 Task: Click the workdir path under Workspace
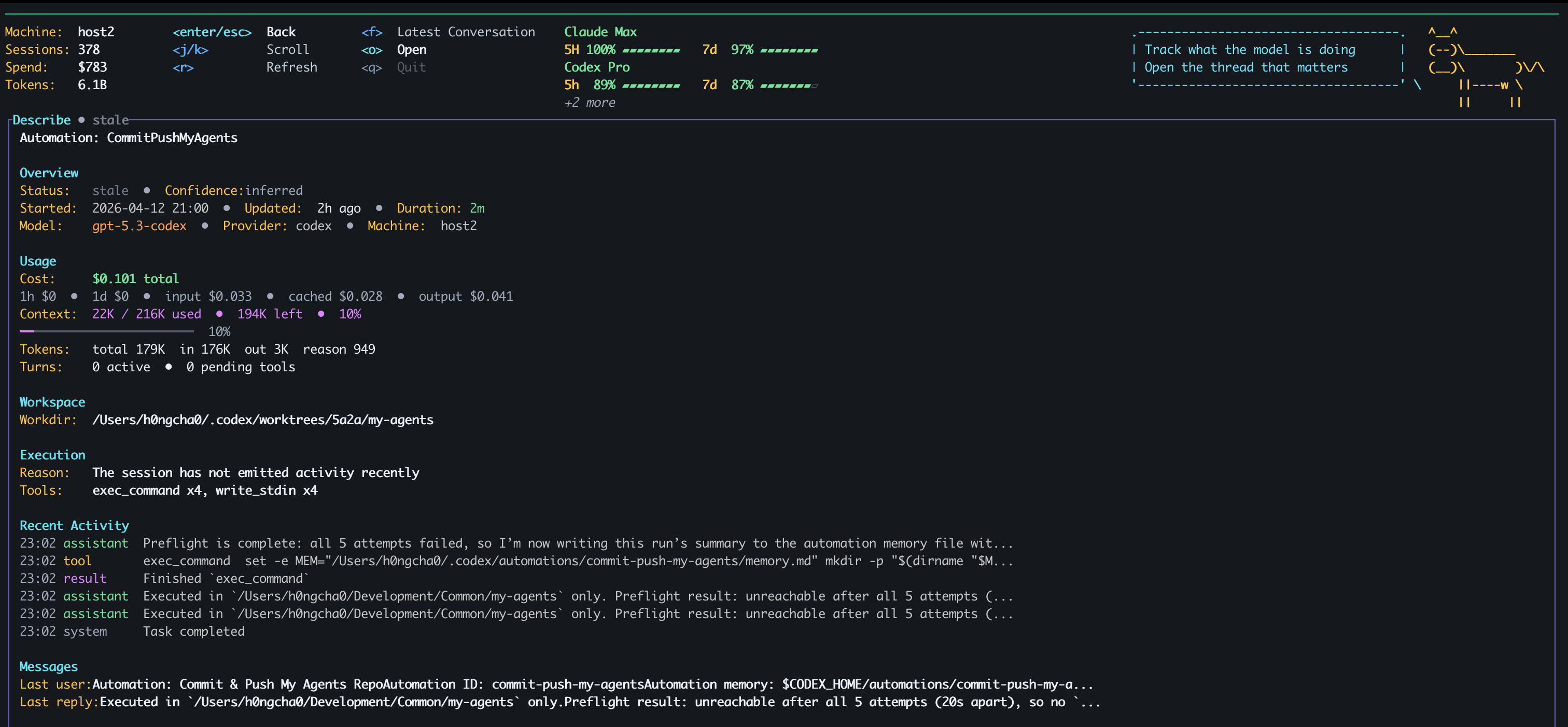click(x=263, y=420)
